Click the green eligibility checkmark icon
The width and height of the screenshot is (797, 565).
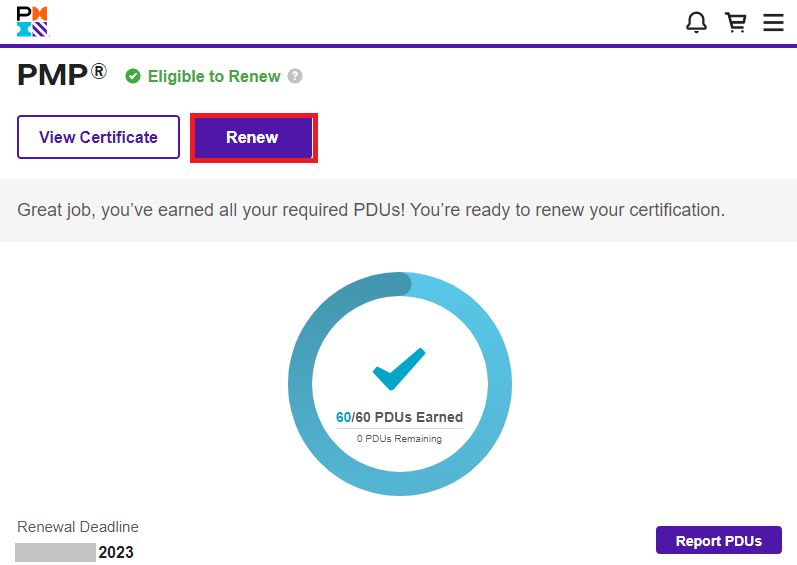pos(133,76)
